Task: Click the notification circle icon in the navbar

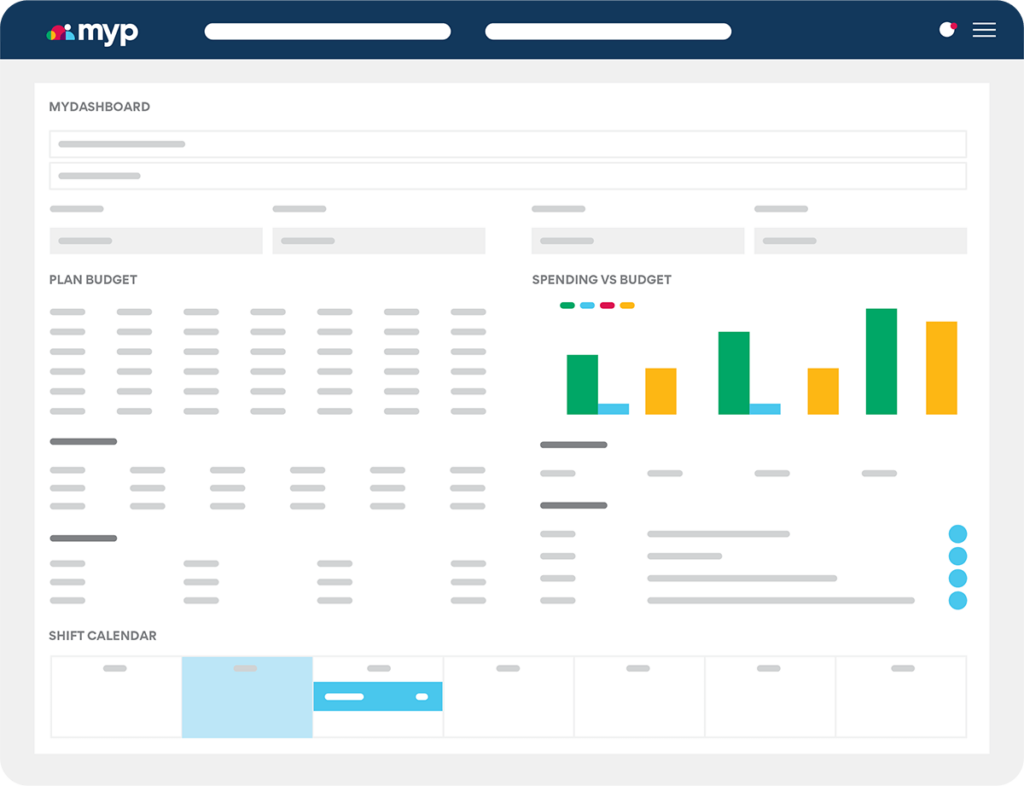Action: tap(947, 31)
